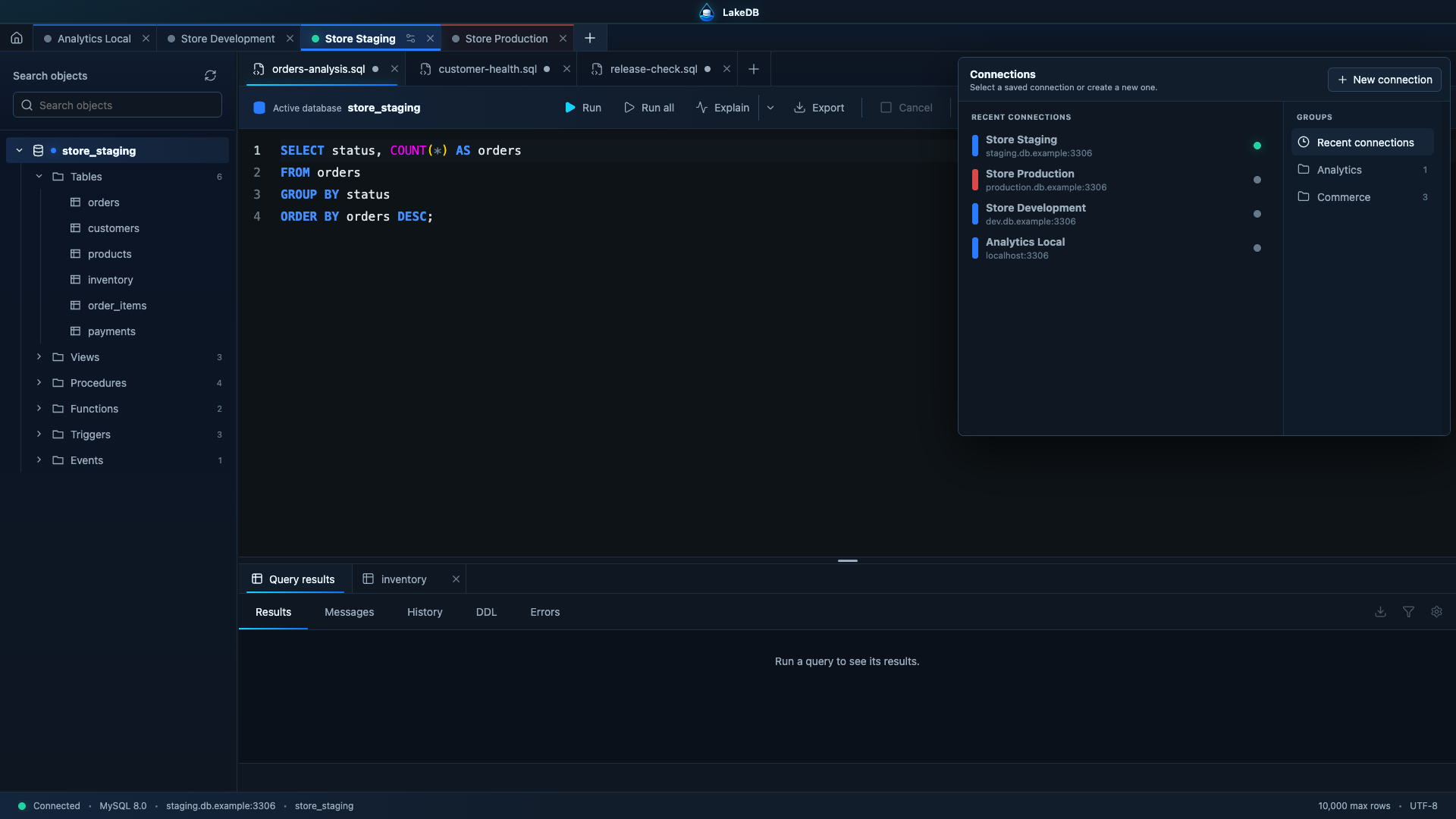1456x819 pixels.
Task: Close the Analytics Local connection tab
Action: 146,39
